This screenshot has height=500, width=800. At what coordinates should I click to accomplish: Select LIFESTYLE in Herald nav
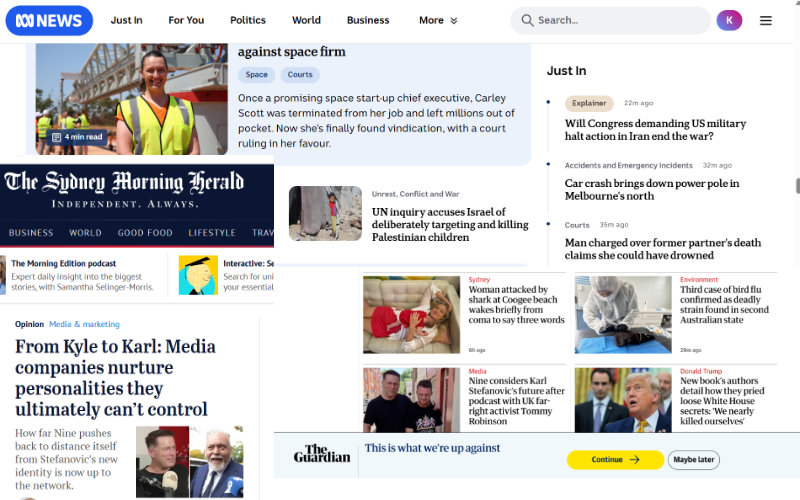pyautogui.click(x=212, y=233)
